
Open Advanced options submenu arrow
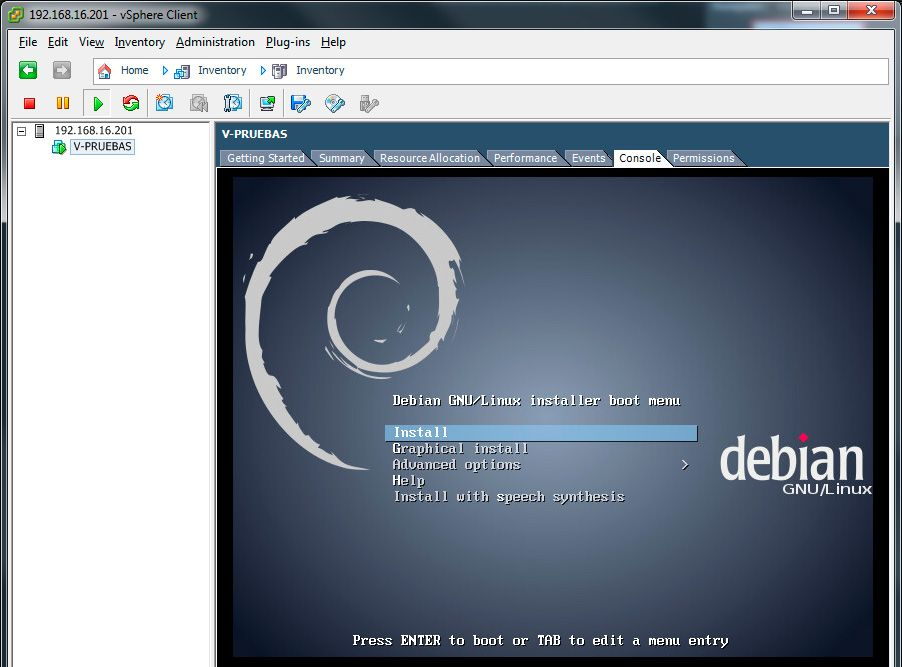pos(685,464)
